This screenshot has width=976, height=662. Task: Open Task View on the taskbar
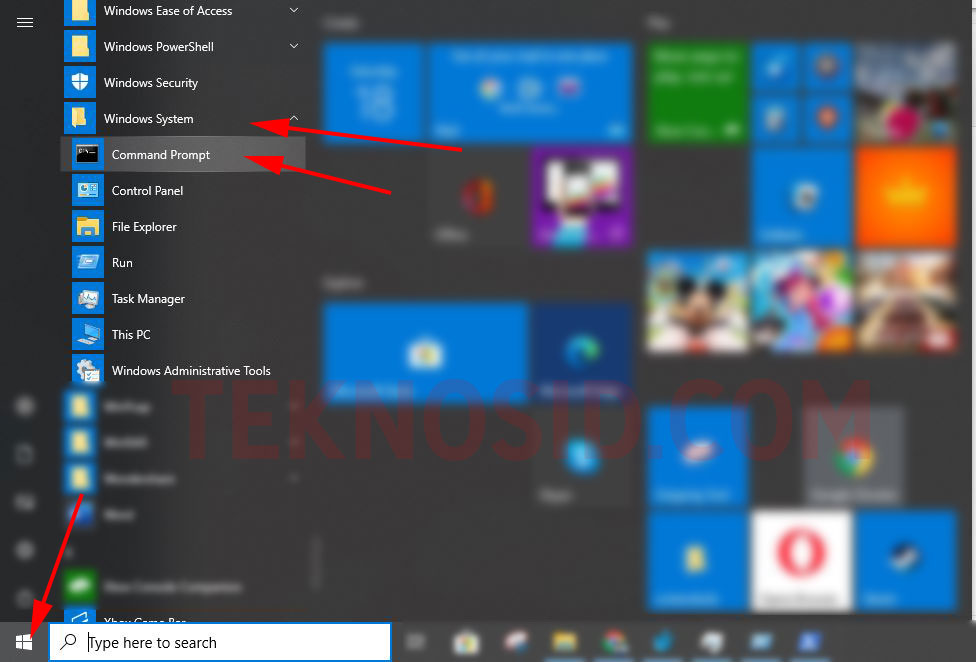[415, 642]
